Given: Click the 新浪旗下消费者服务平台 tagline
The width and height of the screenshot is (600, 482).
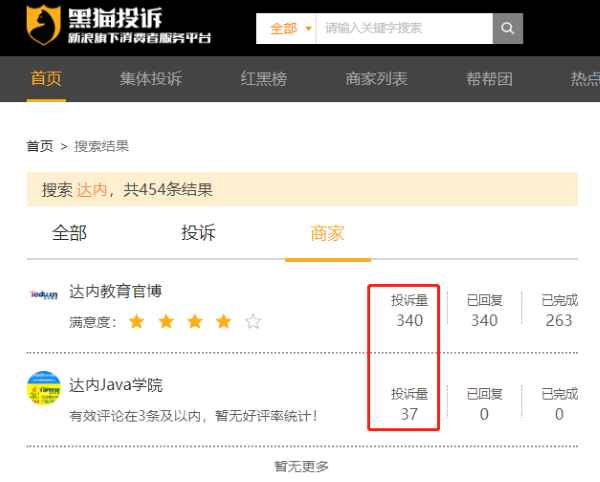Looking at the screenshot, I should pos(140,37).
